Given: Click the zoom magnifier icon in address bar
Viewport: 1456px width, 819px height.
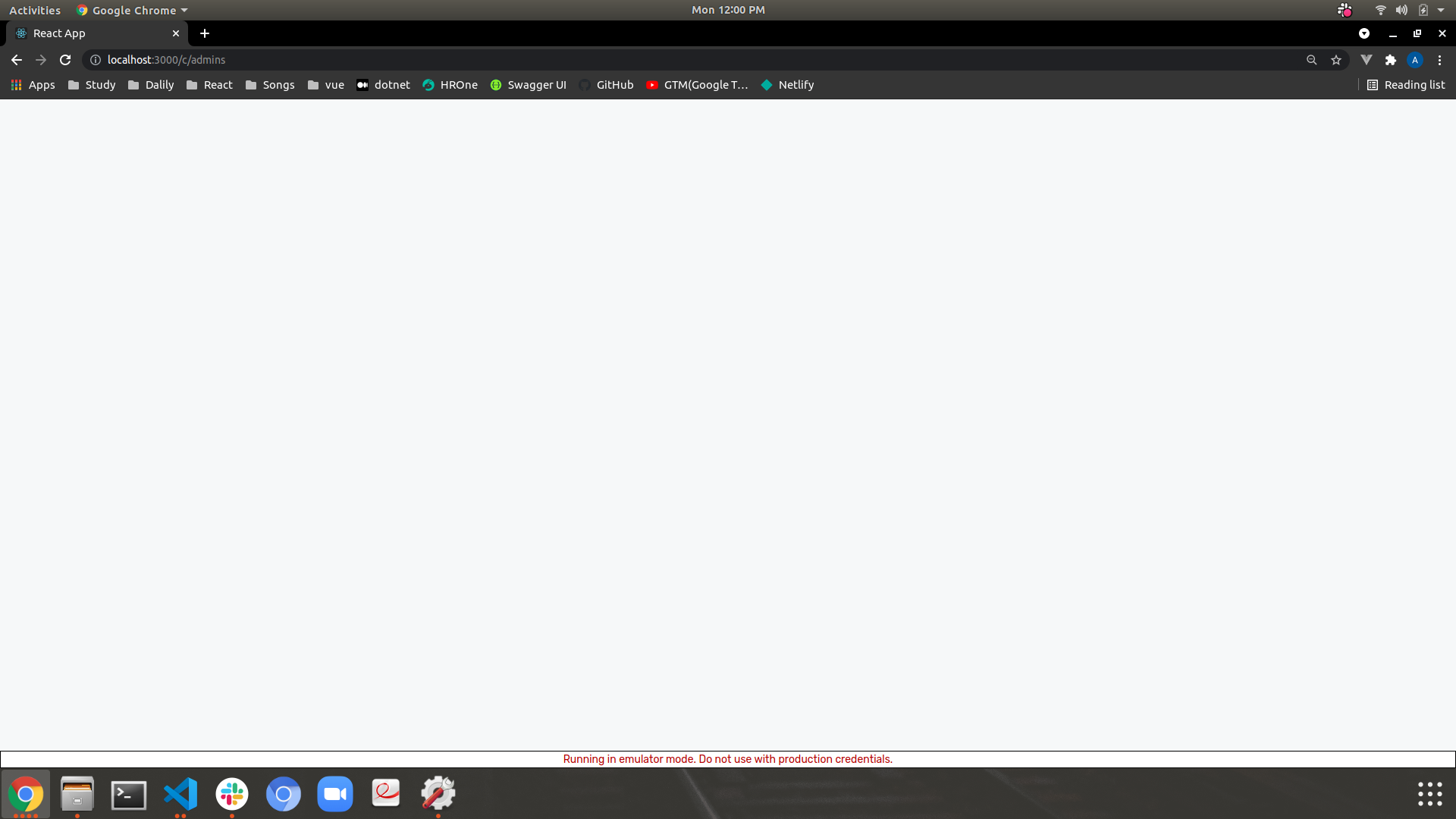Looking at the screenshot, I should click(x=1312, y=60).
